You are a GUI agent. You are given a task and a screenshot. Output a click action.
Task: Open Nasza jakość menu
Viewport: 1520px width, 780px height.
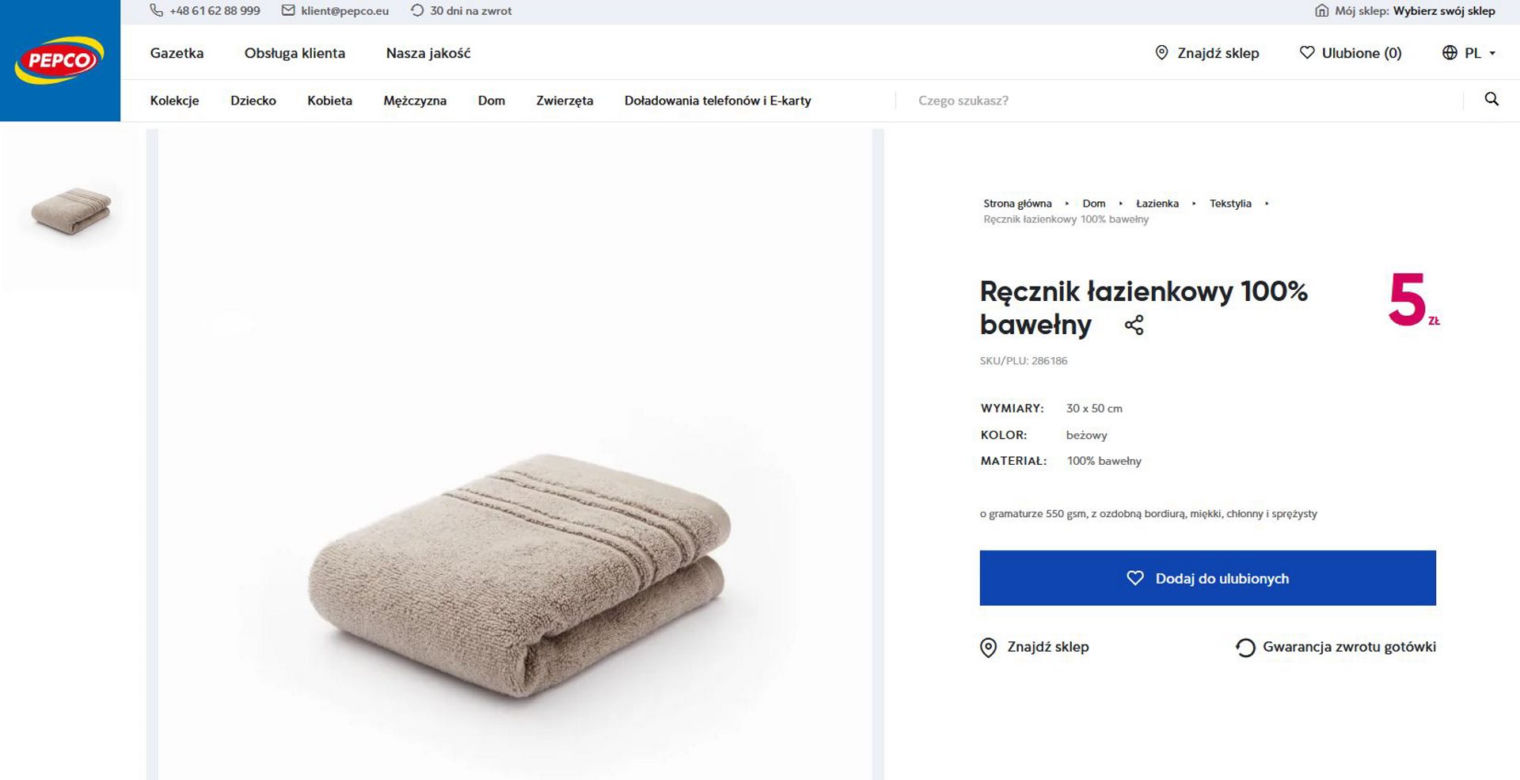click(428, 53)
